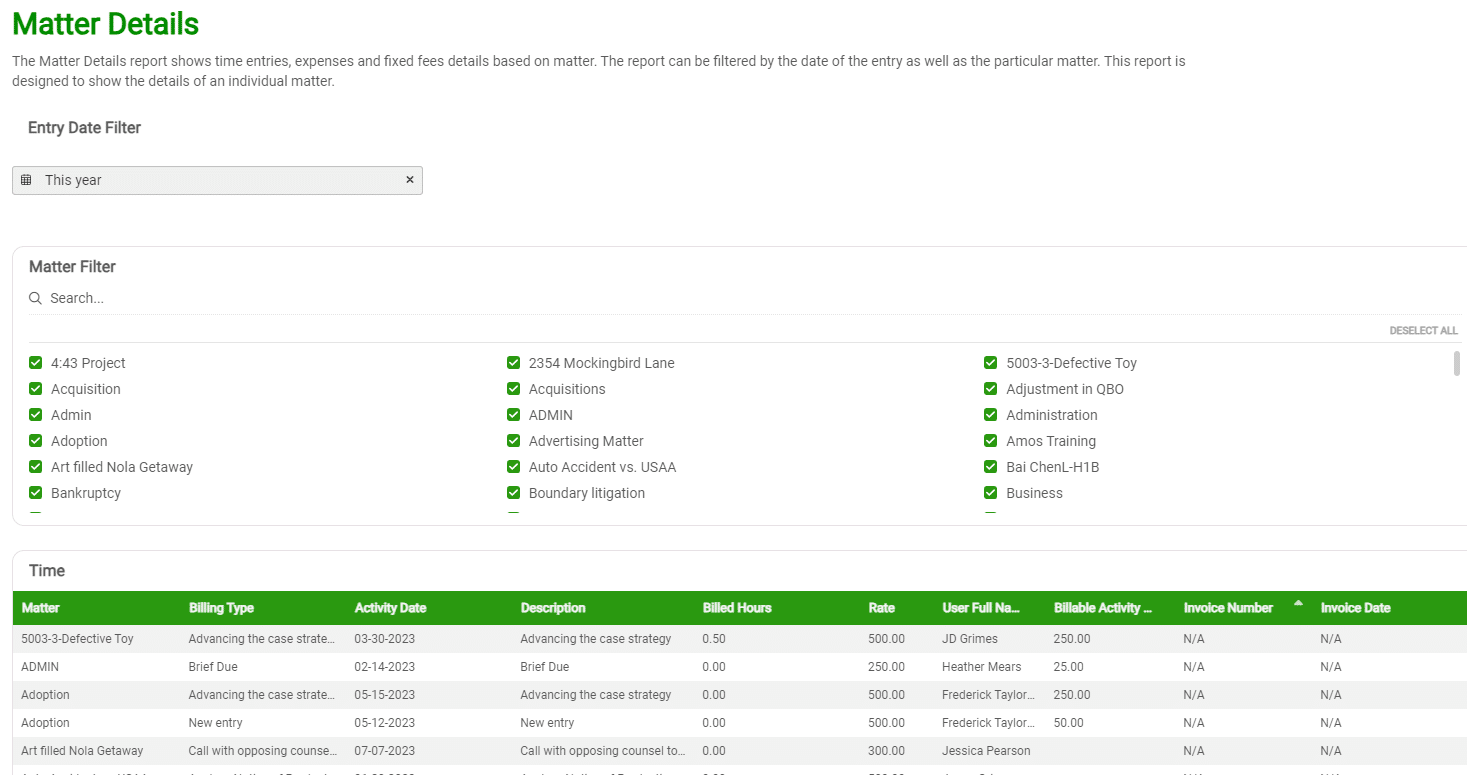This screenshot has height=775, width=1467.
Task: Click the Deselect All button
Action: (x=1423, y=331)
